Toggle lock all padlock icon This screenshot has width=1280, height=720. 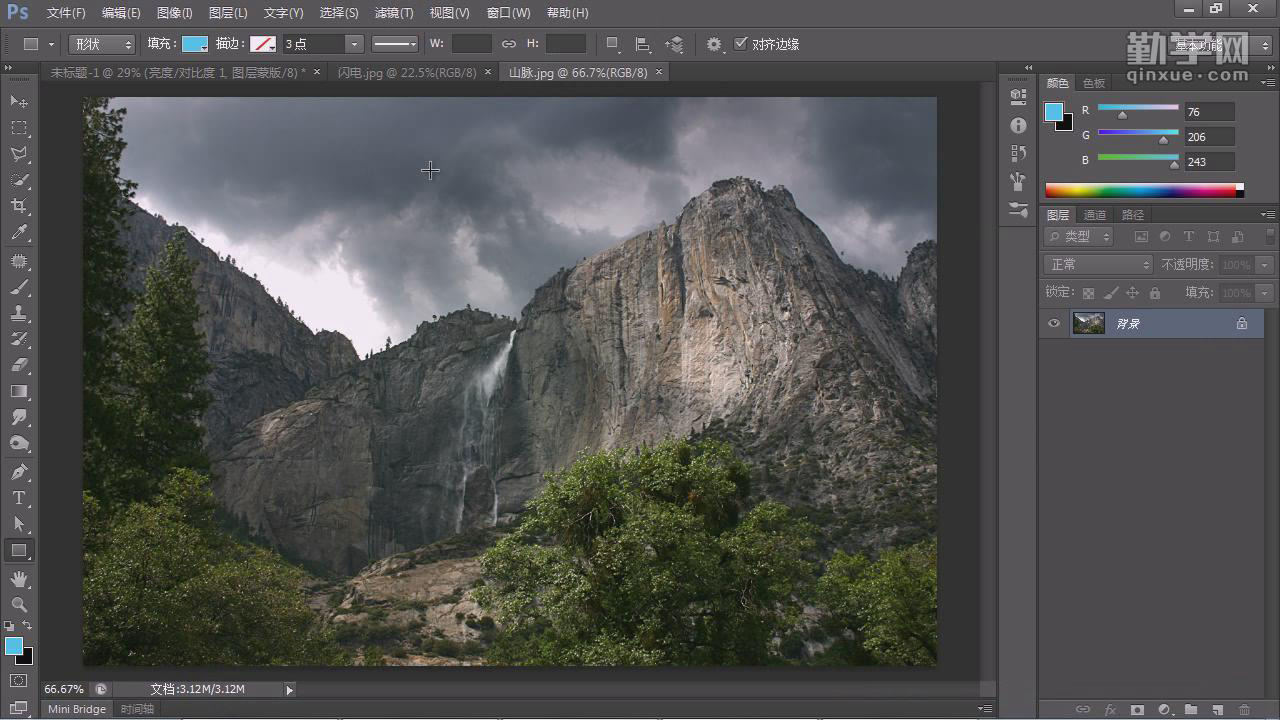[1155, 293]
